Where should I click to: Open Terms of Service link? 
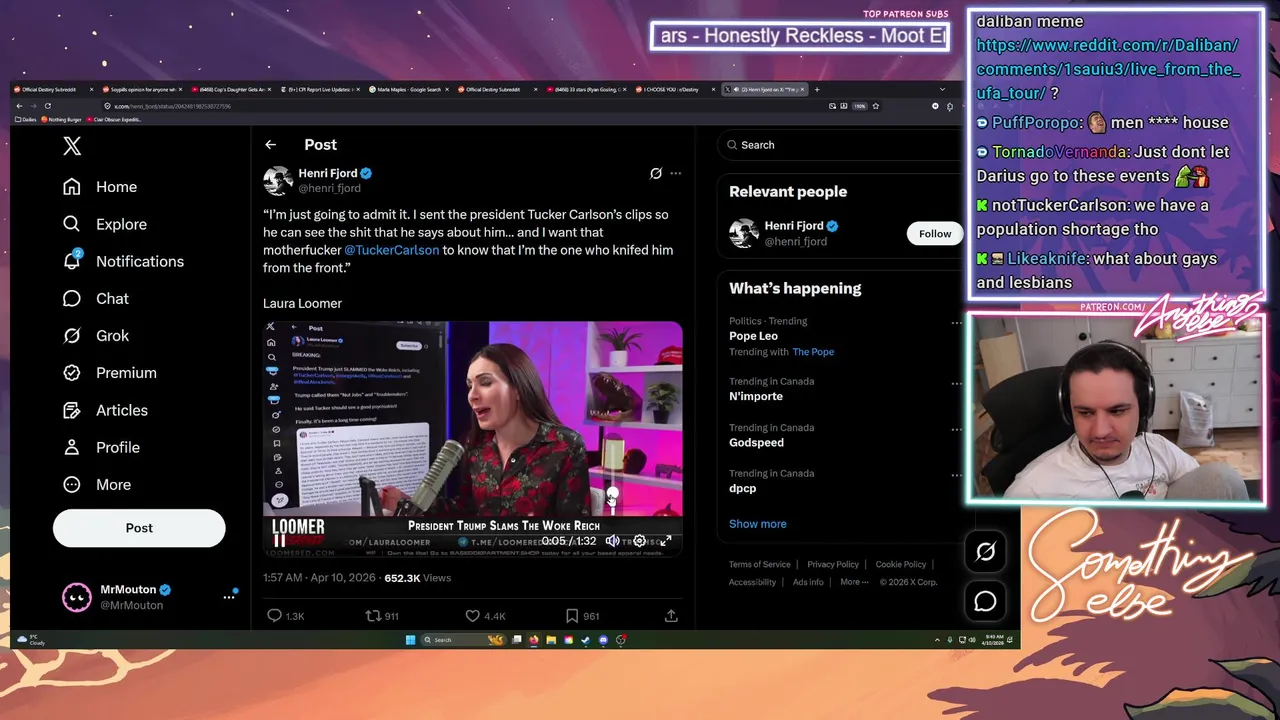click(760, 564)
